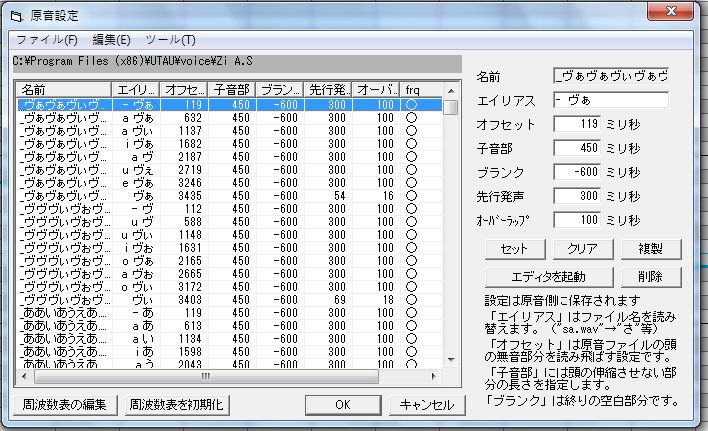The image size is (708, 431).
Task: Sort by ブラン… blank column header
Action: coord(280,89)
